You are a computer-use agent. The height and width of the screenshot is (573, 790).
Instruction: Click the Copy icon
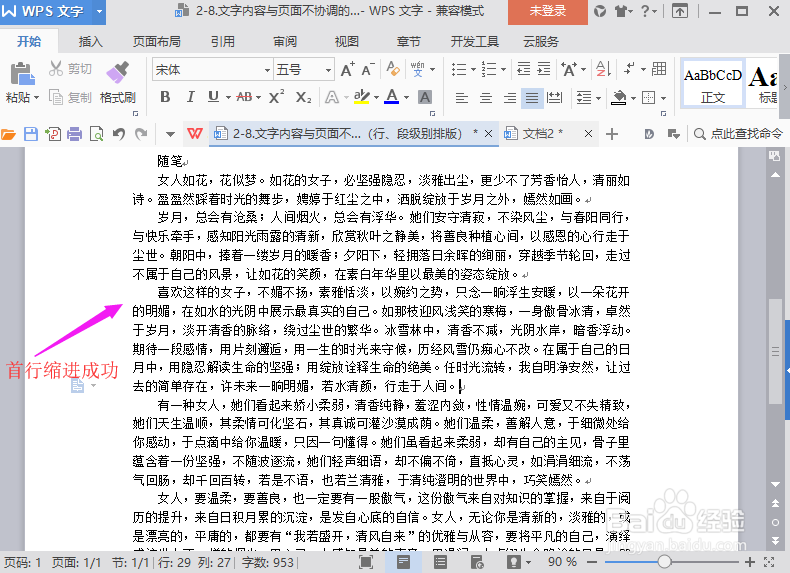56,97
